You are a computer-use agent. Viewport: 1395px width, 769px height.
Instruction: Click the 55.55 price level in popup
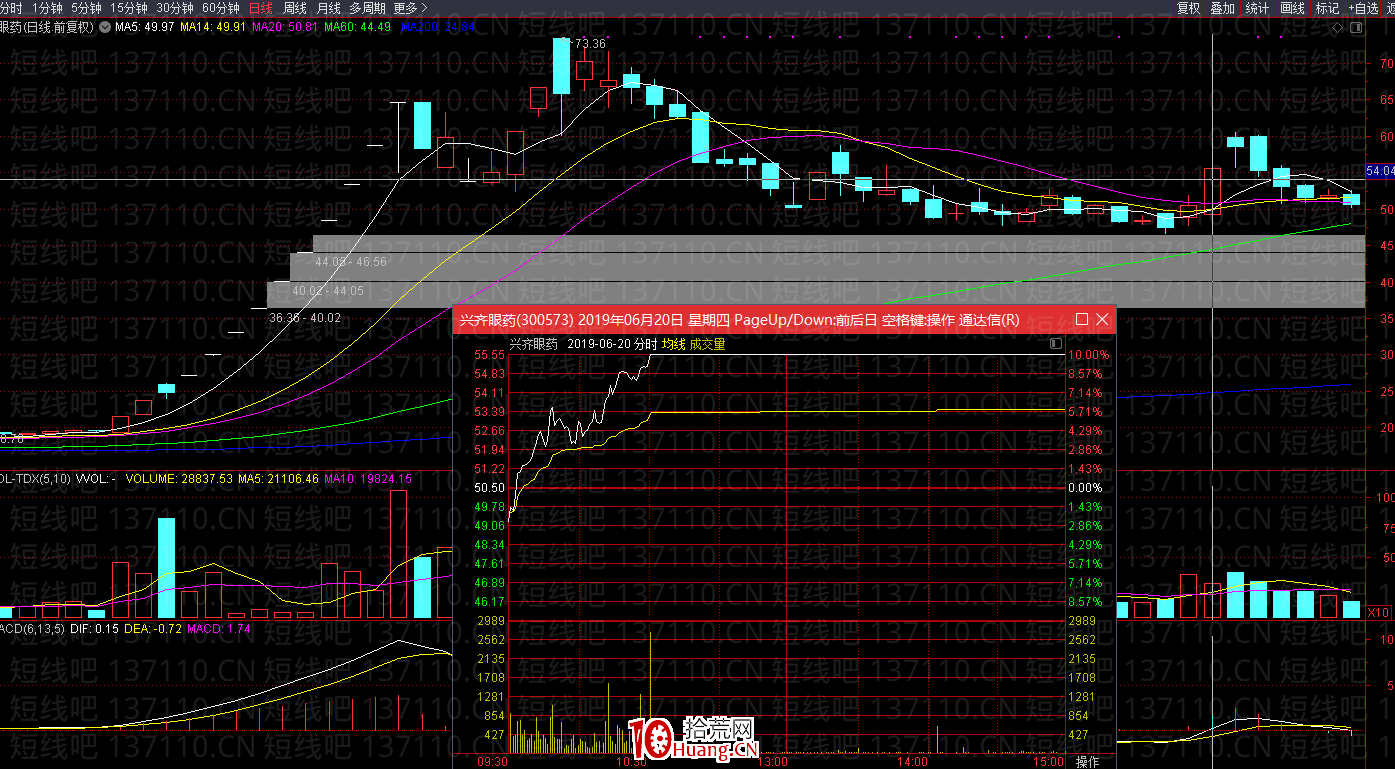489,355
